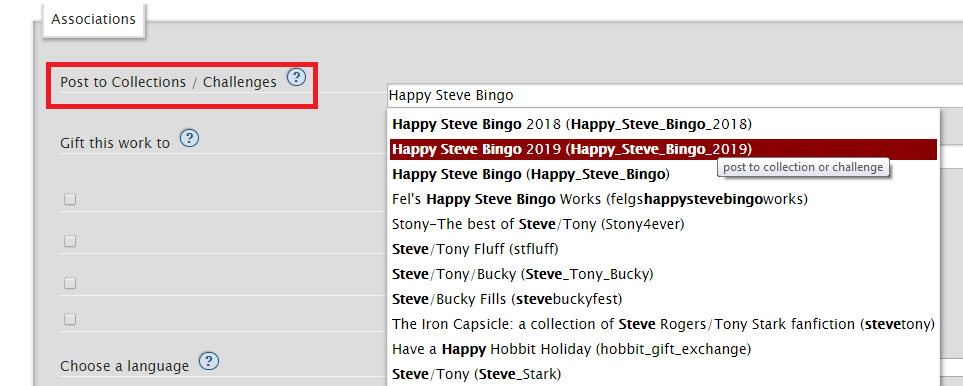
Task: Select The Iron Capsicle collection entry
Action: click(x=663, y=324)
